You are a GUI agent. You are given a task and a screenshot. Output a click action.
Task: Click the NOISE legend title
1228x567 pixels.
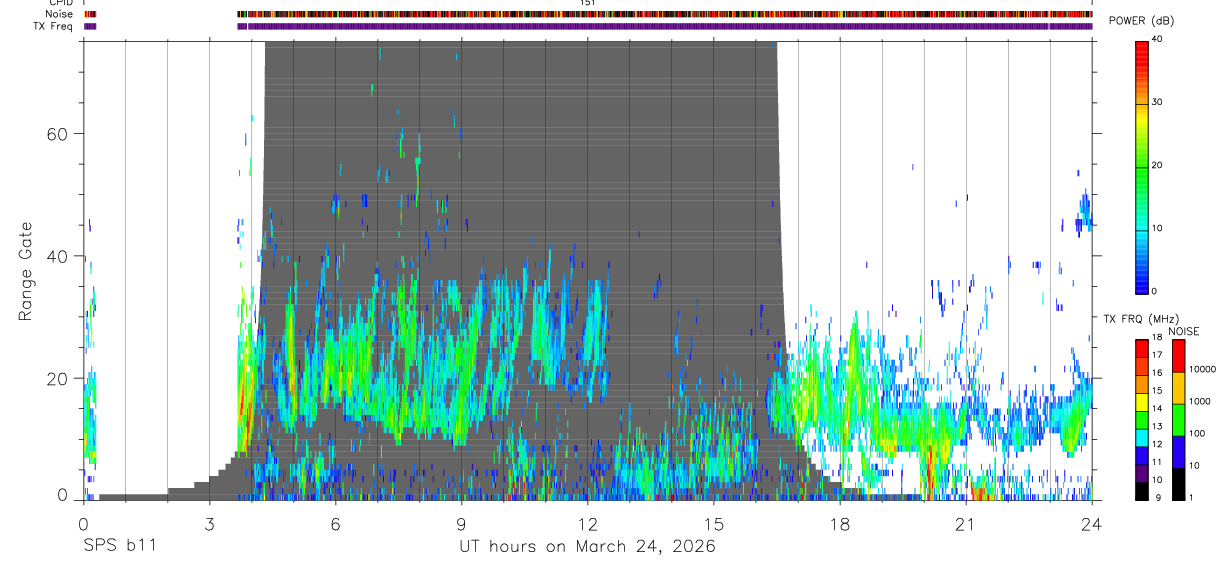(1184, 331)
